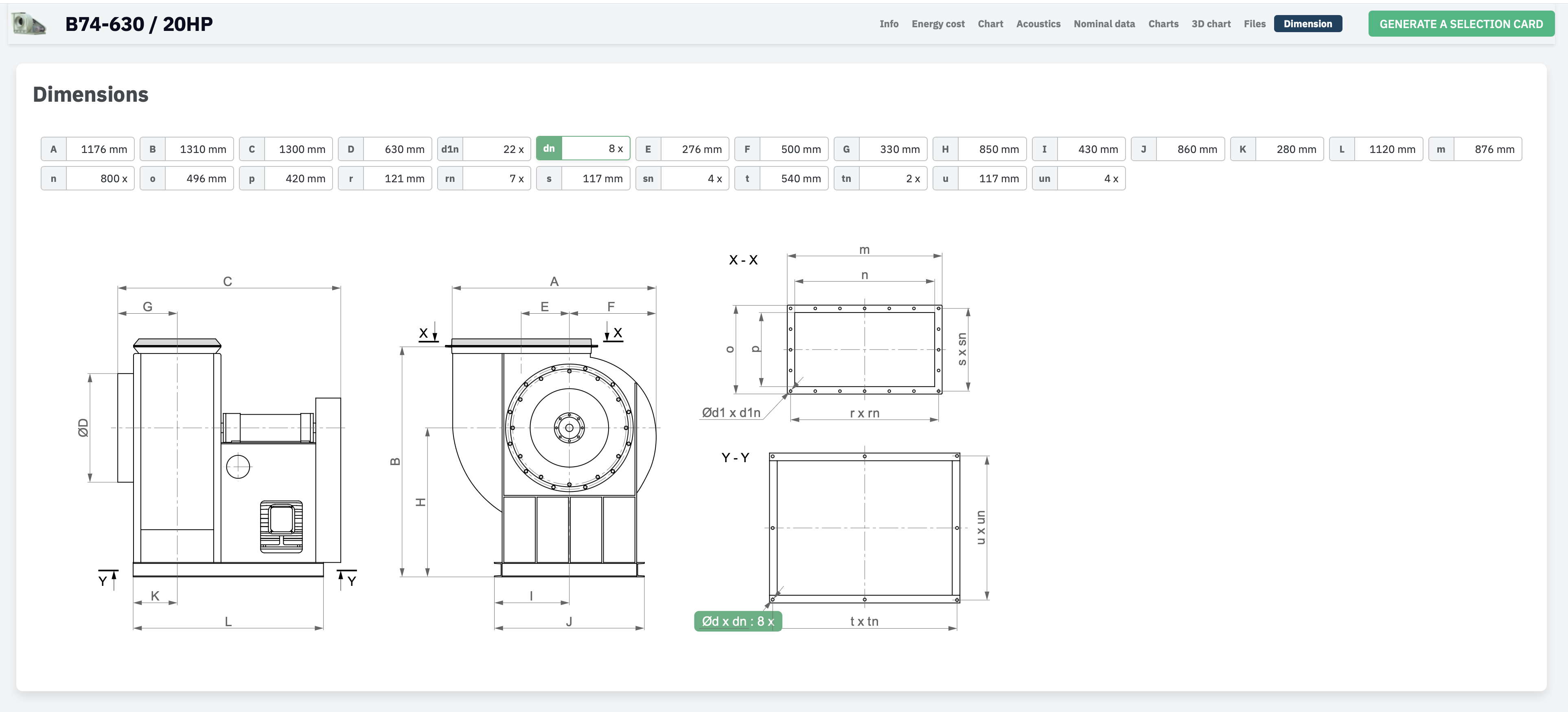Select dimension H value 850 mm
Viewport: 1568px width, 712px height.
[x=980, y=149]
